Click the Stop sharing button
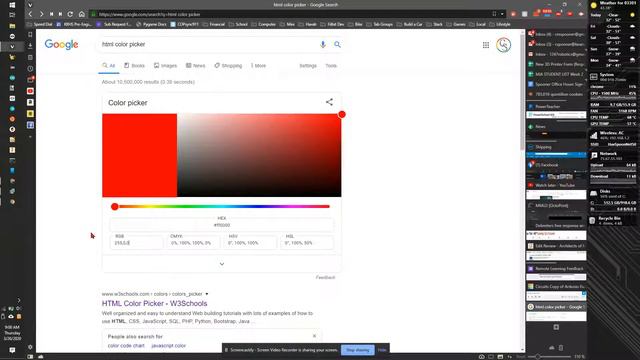The width and height of the screenshot is (640, 360). [x=358, y=350]
